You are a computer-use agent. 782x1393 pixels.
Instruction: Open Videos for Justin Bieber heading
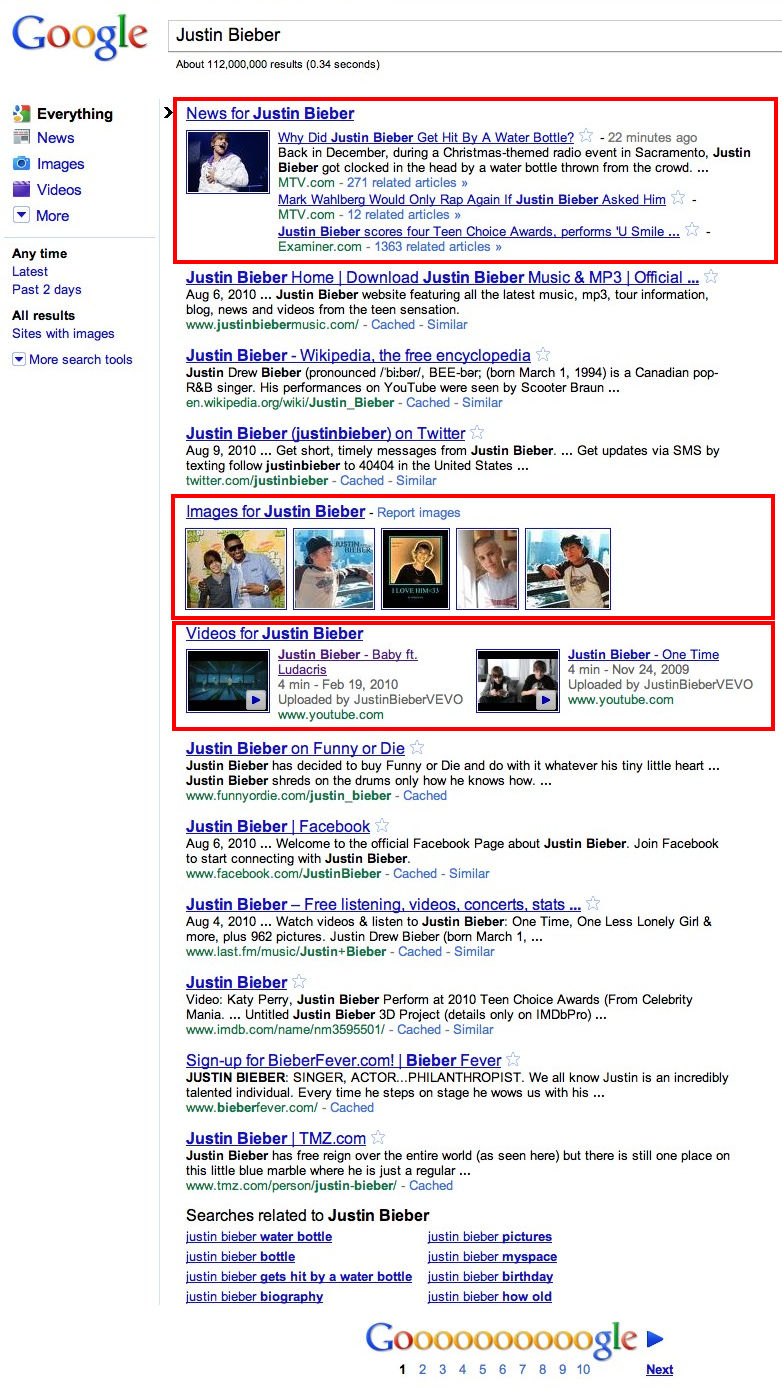pyautogui.click(x=274, y=633)
